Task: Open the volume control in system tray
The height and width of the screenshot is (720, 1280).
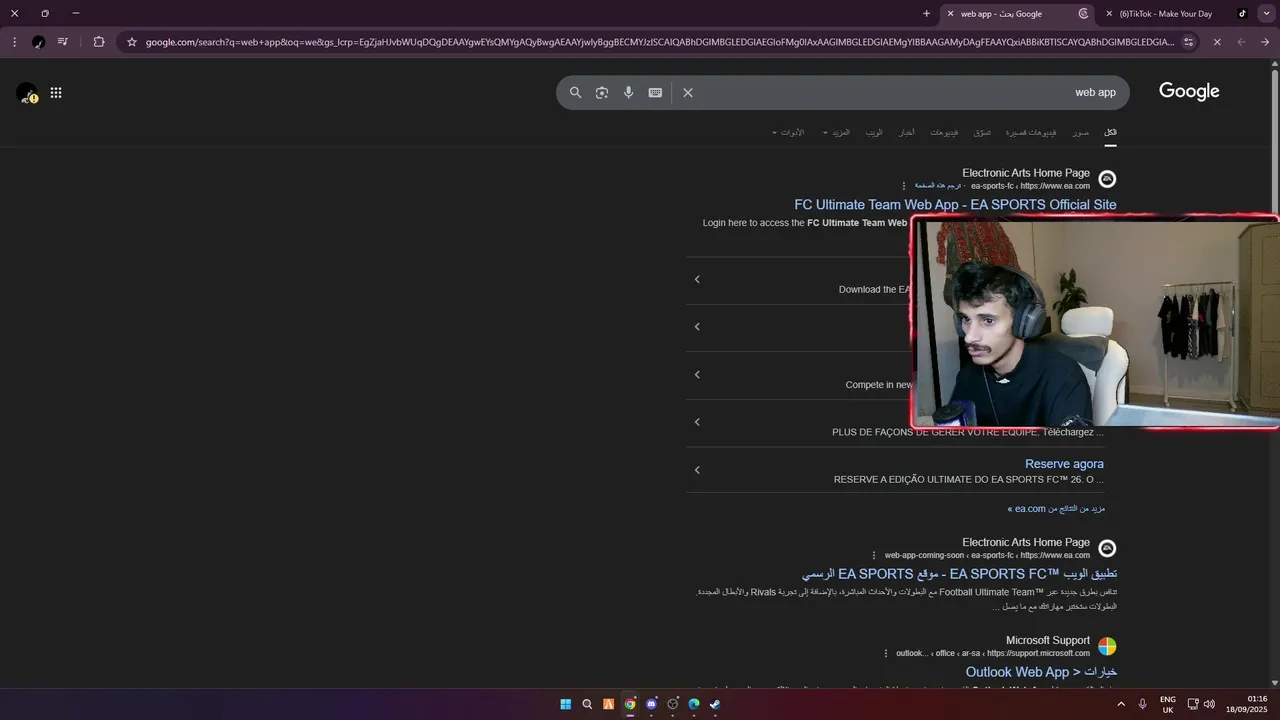Action: tap(1209, 704)
